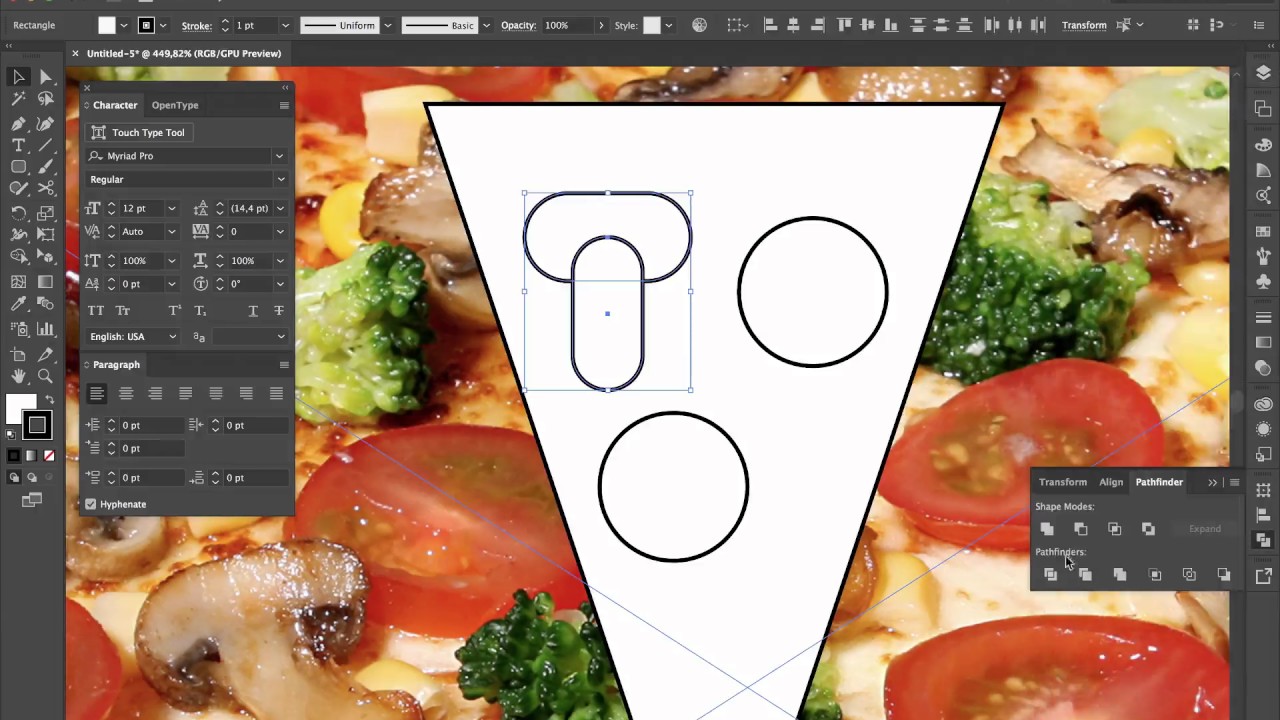Open the 12 pt font size dropdown

171,209
